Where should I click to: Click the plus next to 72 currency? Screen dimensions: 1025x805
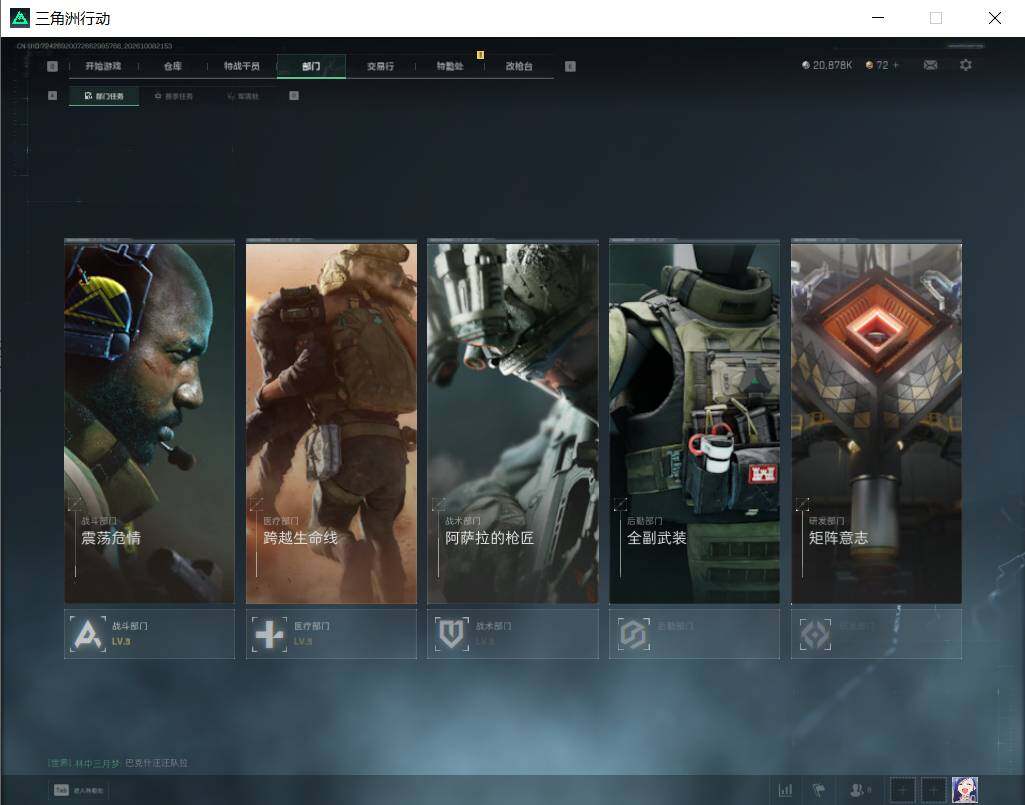click(896, 65)
